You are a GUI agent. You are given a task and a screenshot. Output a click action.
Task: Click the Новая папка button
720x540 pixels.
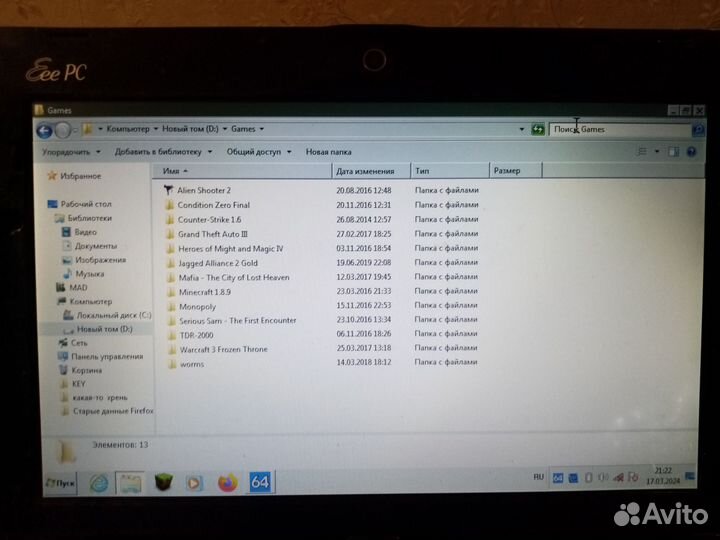pos(329,152)
